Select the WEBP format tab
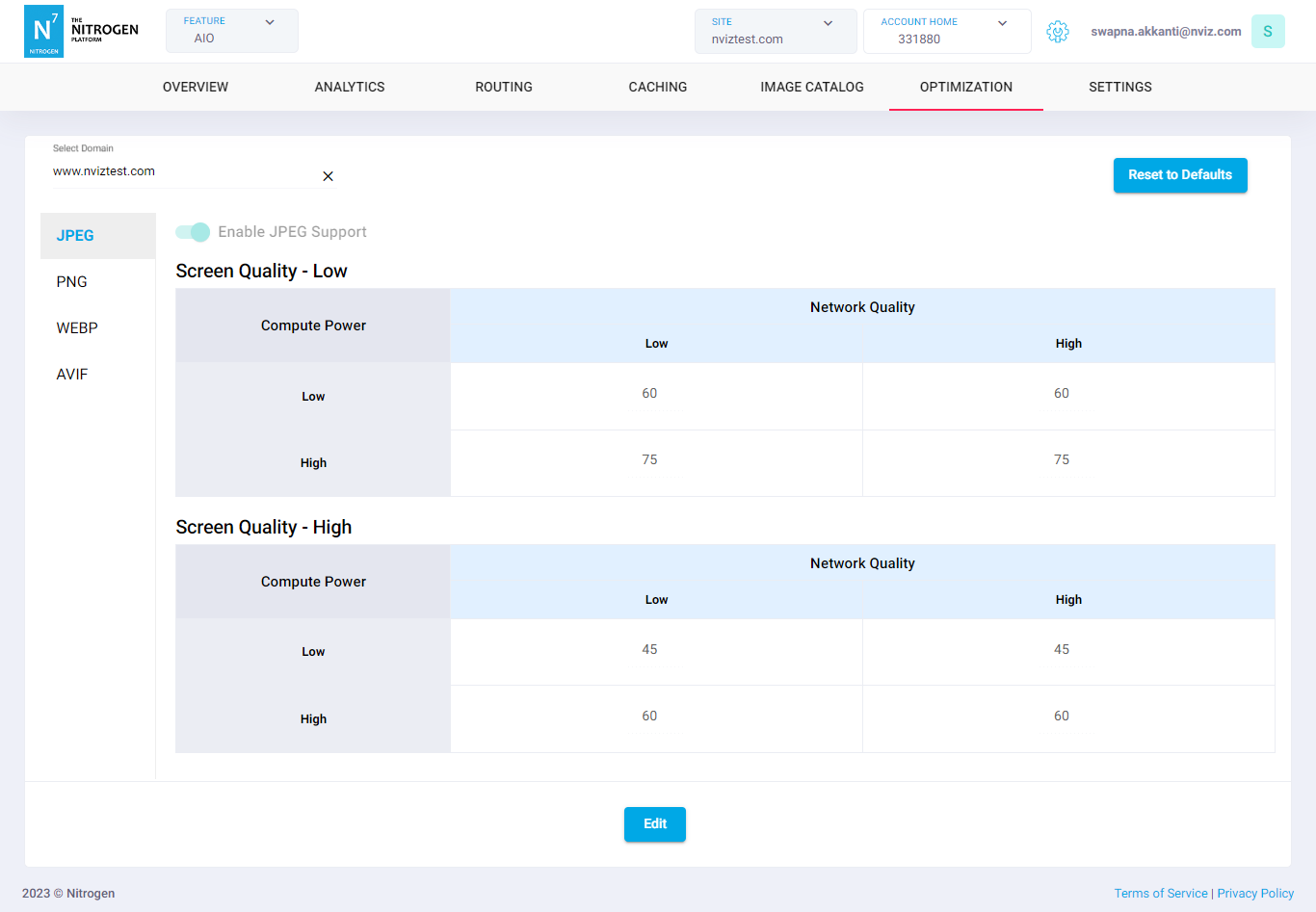 pyautogui.click(x=77, y=327)
